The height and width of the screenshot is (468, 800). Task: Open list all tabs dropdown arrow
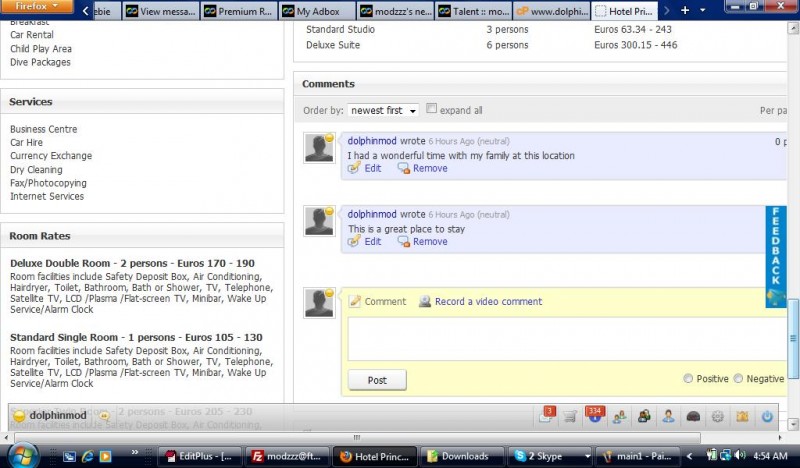pos(703,10)
